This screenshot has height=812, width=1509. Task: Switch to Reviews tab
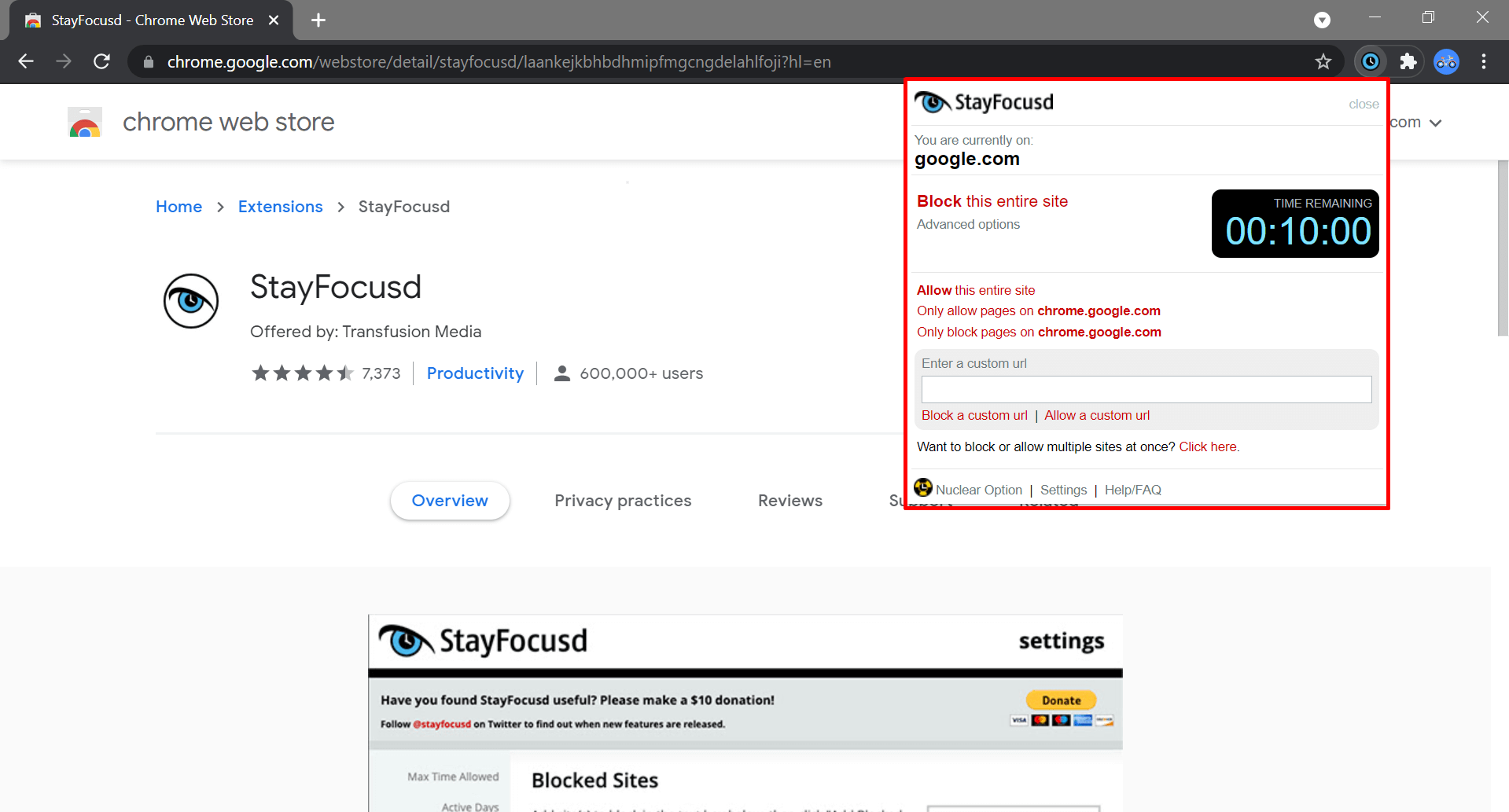pyautogui.click(x=790, y=501)
